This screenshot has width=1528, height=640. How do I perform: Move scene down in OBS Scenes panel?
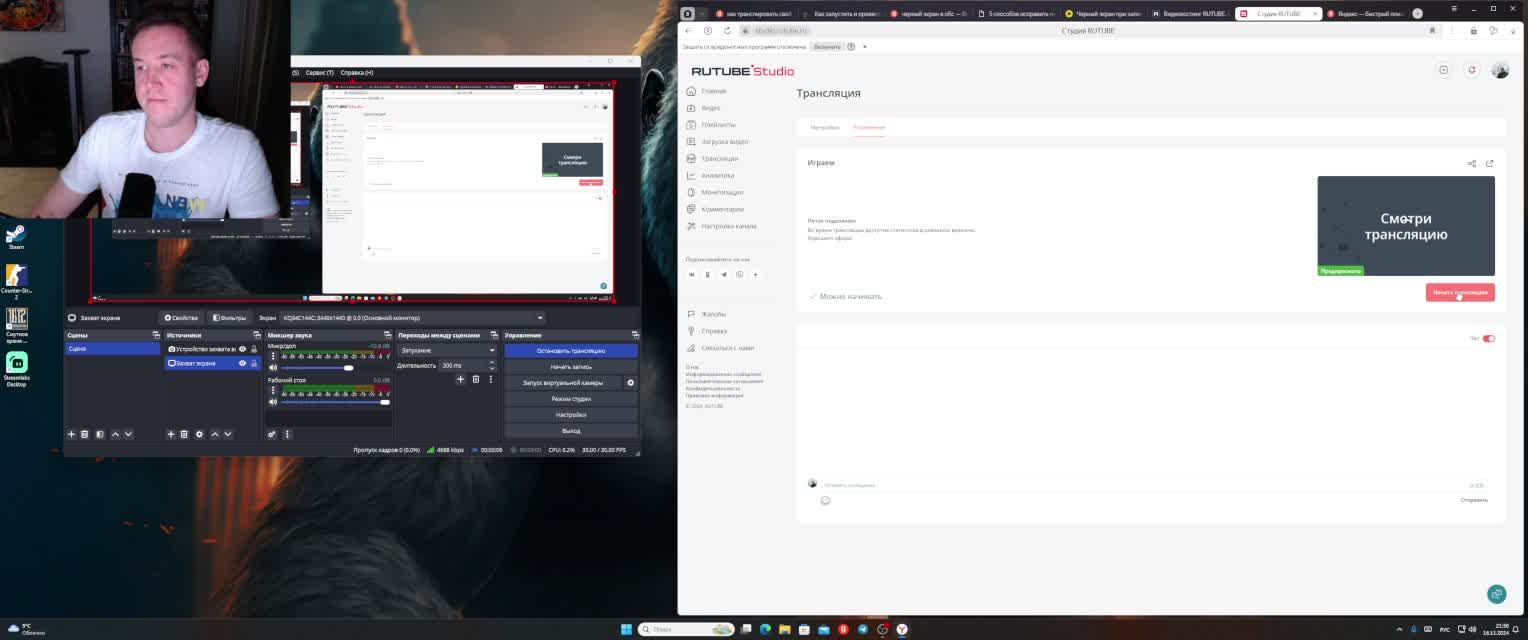(x=128, y=434)
